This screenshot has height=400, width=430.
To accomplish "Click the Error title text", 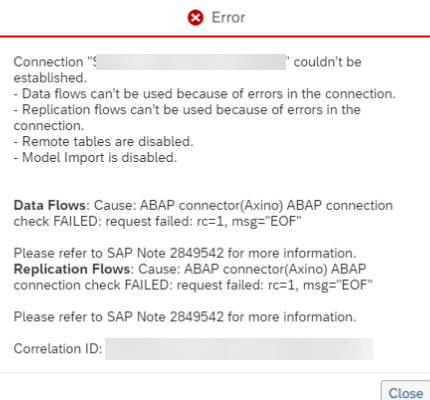I will click(x=228, y=18).
